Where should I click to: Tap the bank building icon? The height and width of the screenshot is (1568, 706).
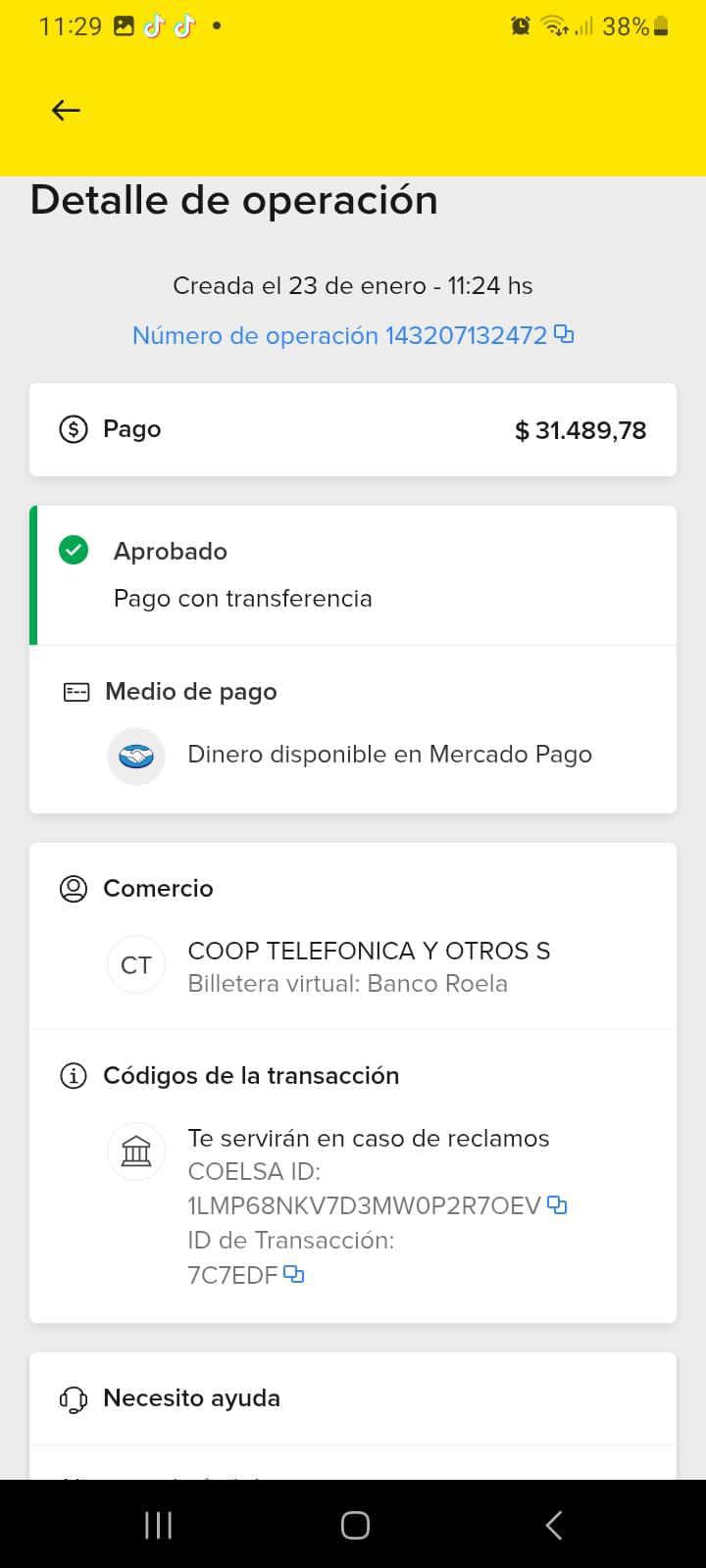pos(136,1151)
